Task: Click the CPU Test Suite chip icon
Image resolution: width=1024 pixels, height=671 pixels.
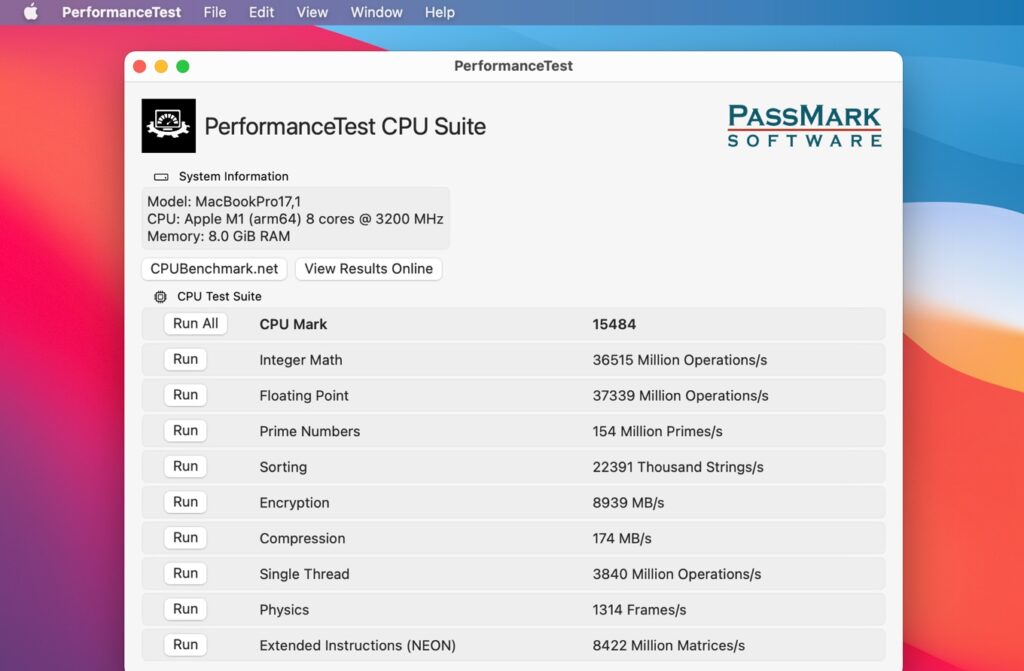Action: click(160, 296)
